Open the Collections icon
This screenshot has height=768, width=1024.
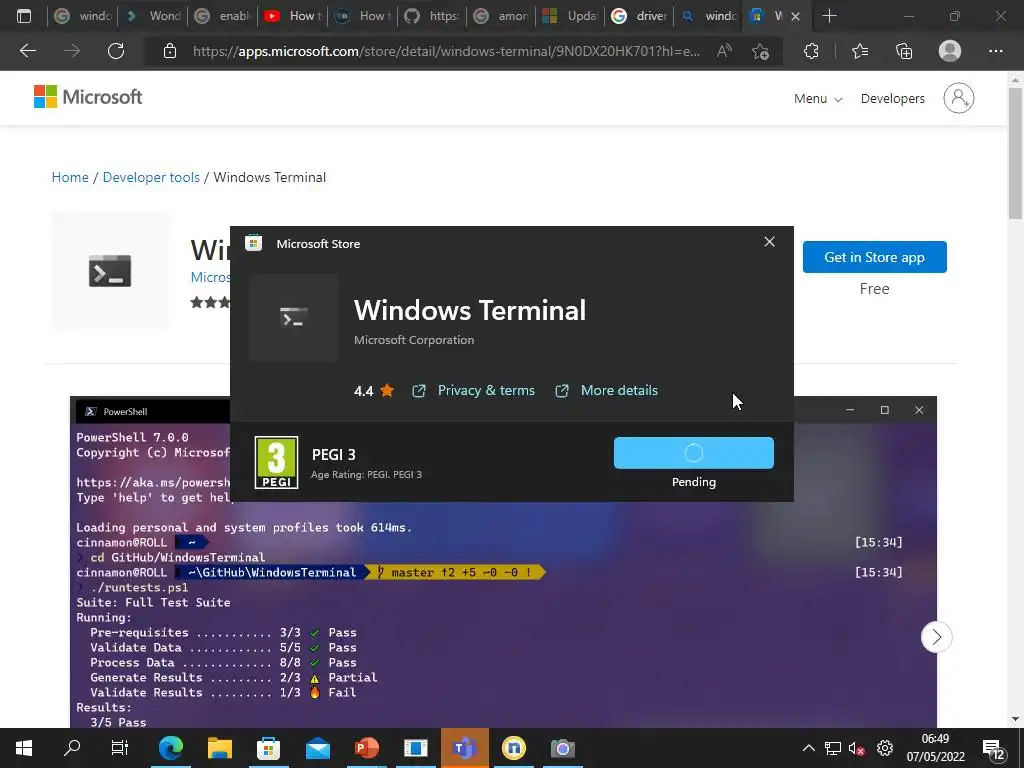click(x=904, y=51)
